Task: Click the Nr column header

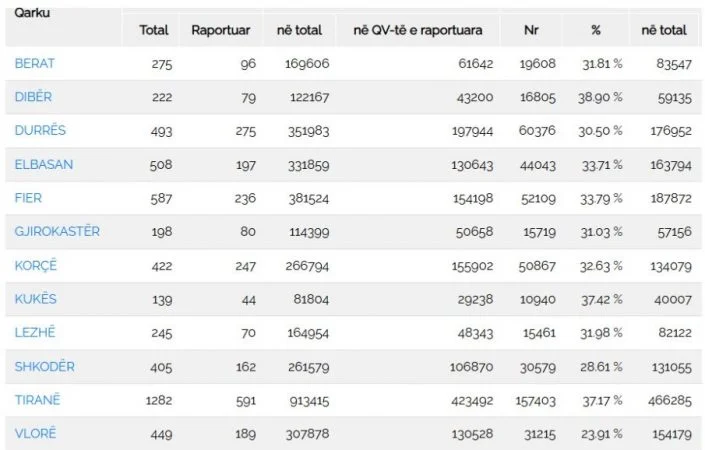Action: pyautogui.click(x=531, y=30)
